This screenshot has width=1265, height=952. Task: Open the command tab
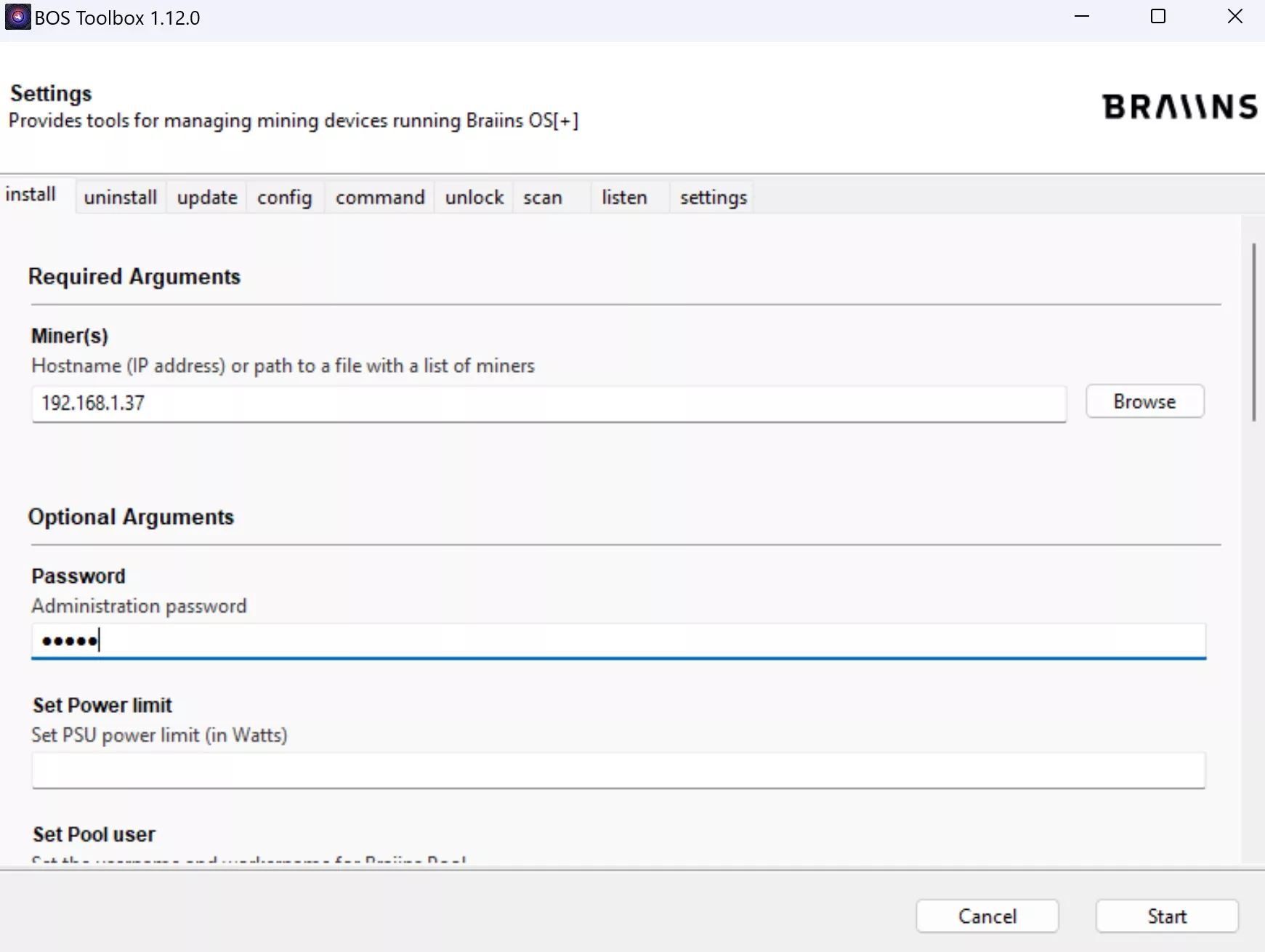pyautogui.click(x=380, y=198)
